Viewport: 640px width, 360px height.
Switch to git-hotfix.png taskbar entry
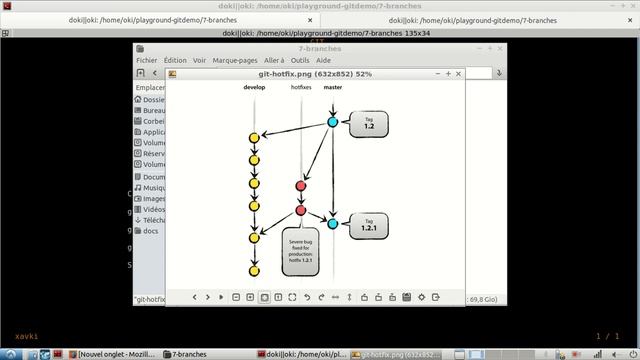tap(396, 354)
